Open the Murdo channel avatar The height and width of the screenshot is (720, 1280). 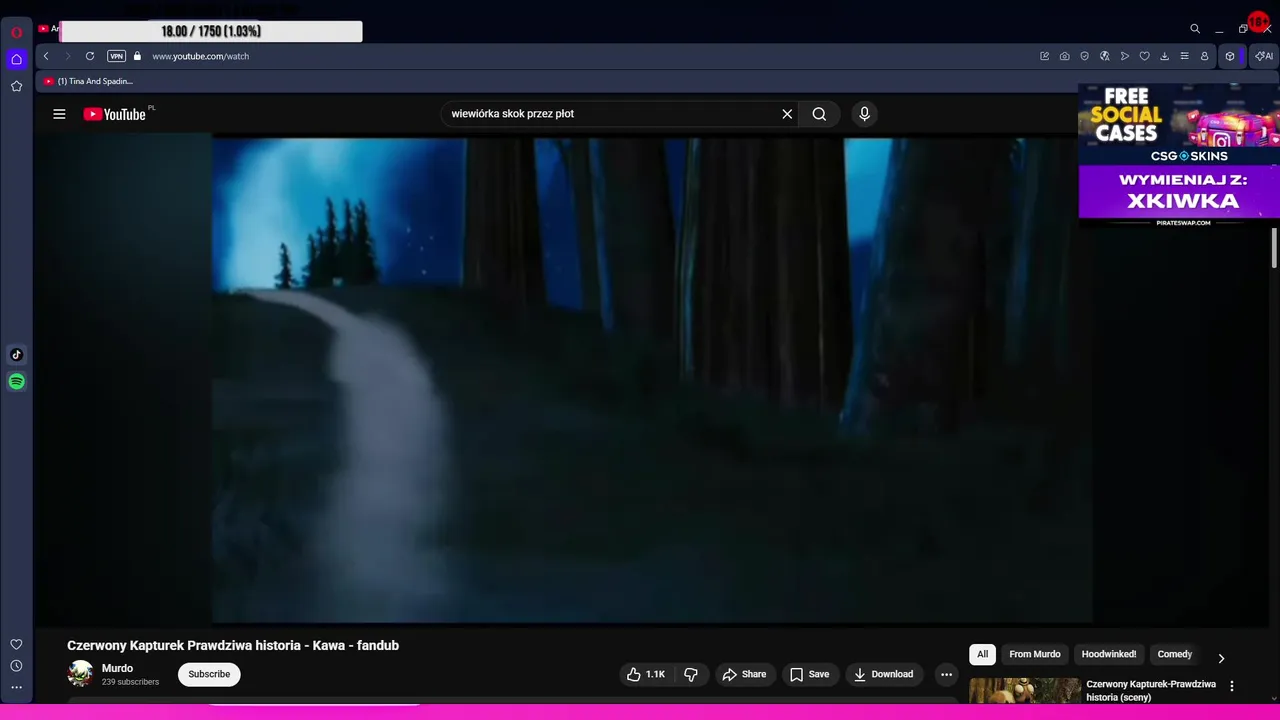80,674
